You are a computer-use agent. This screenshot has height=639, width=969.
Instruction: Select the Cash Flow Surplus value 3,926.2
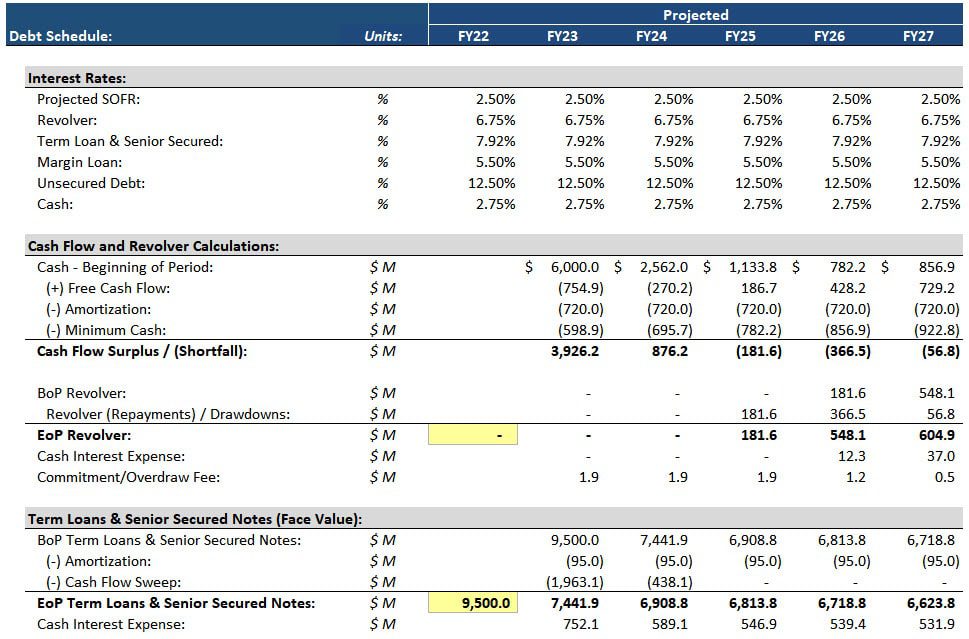pos(574,351)
